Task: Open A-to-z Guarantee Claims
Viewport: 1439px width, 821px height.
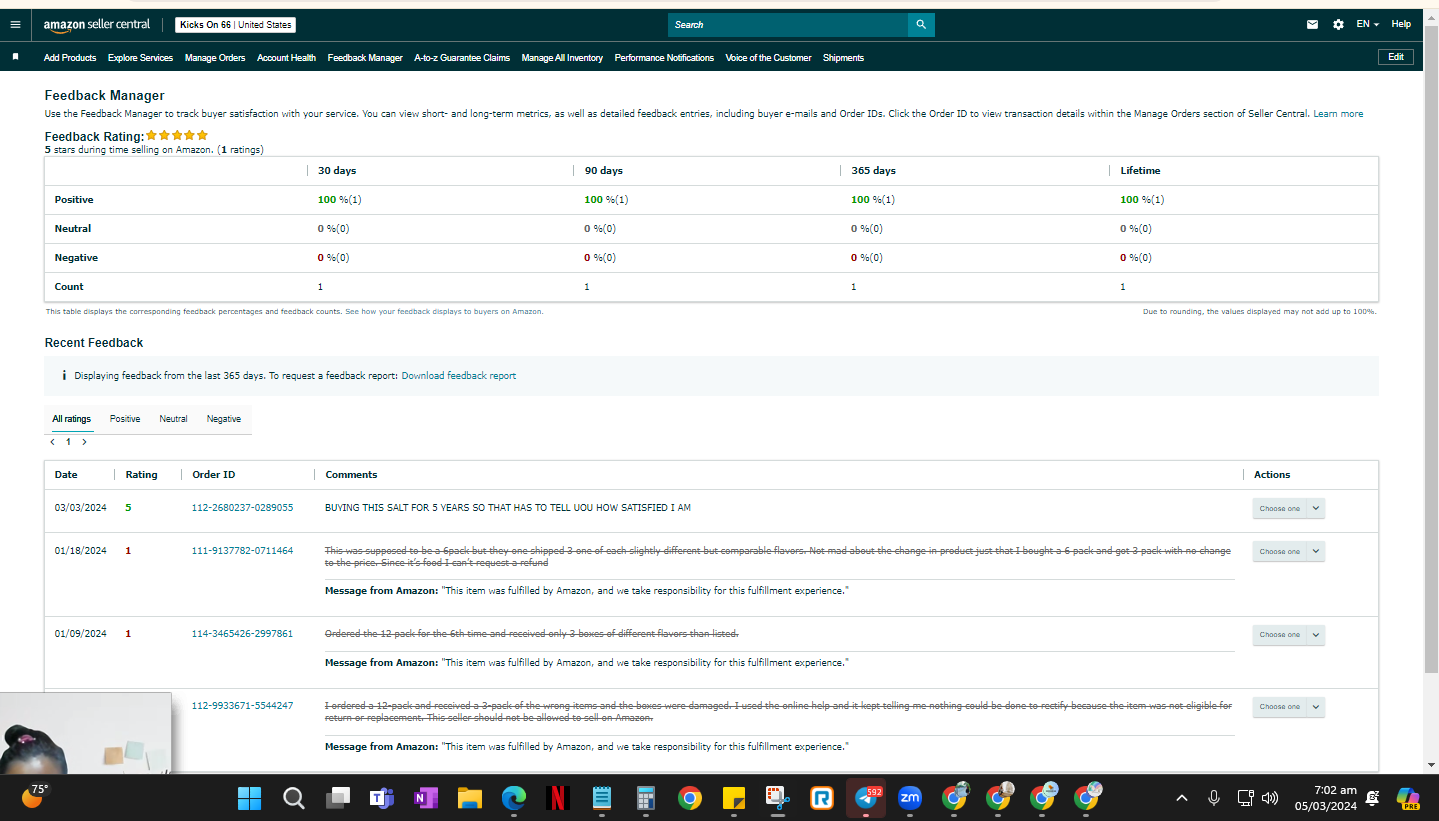Action: point(462,58)
